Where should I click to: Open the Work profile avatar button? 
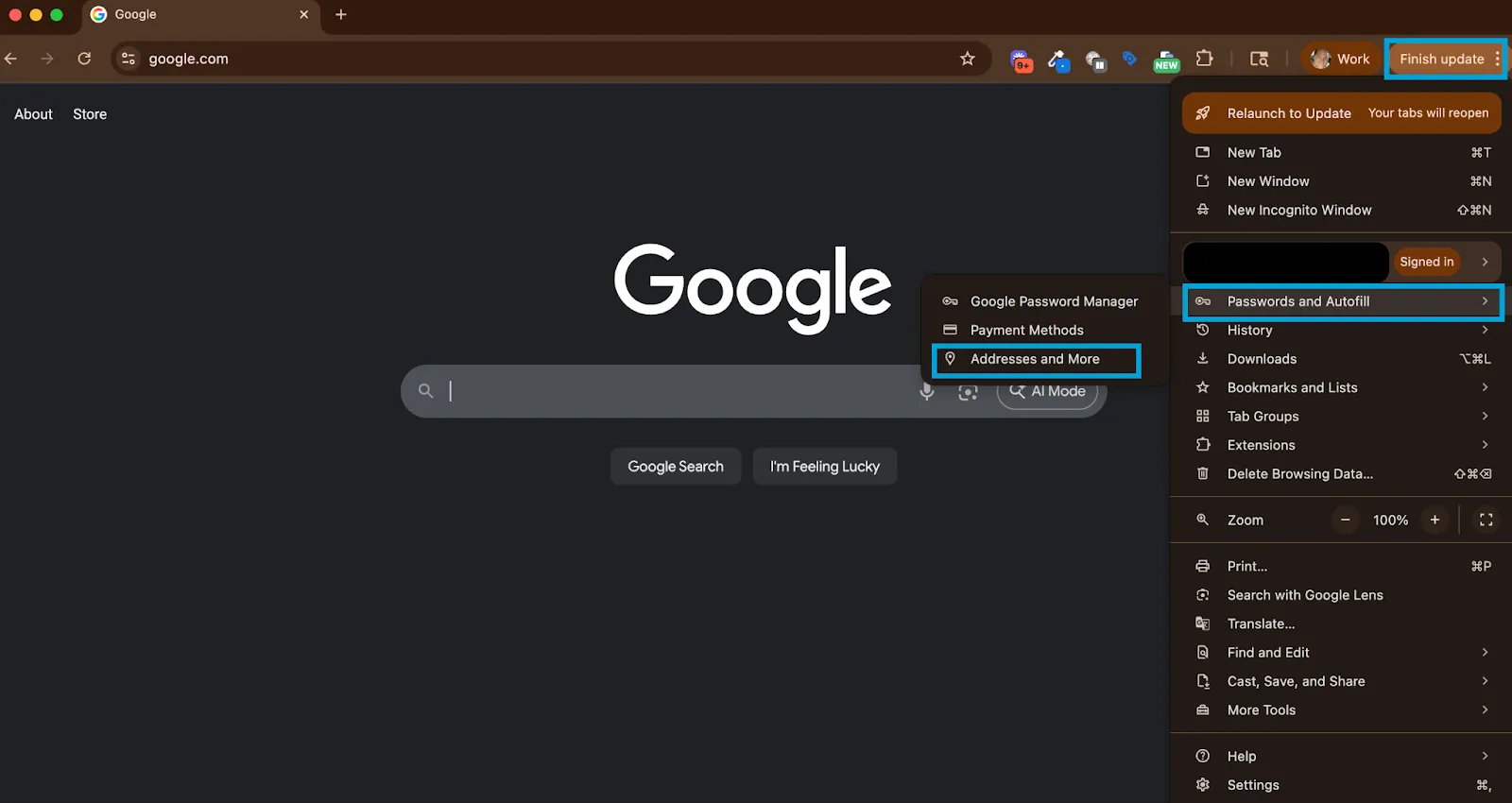pos(1340,59)
